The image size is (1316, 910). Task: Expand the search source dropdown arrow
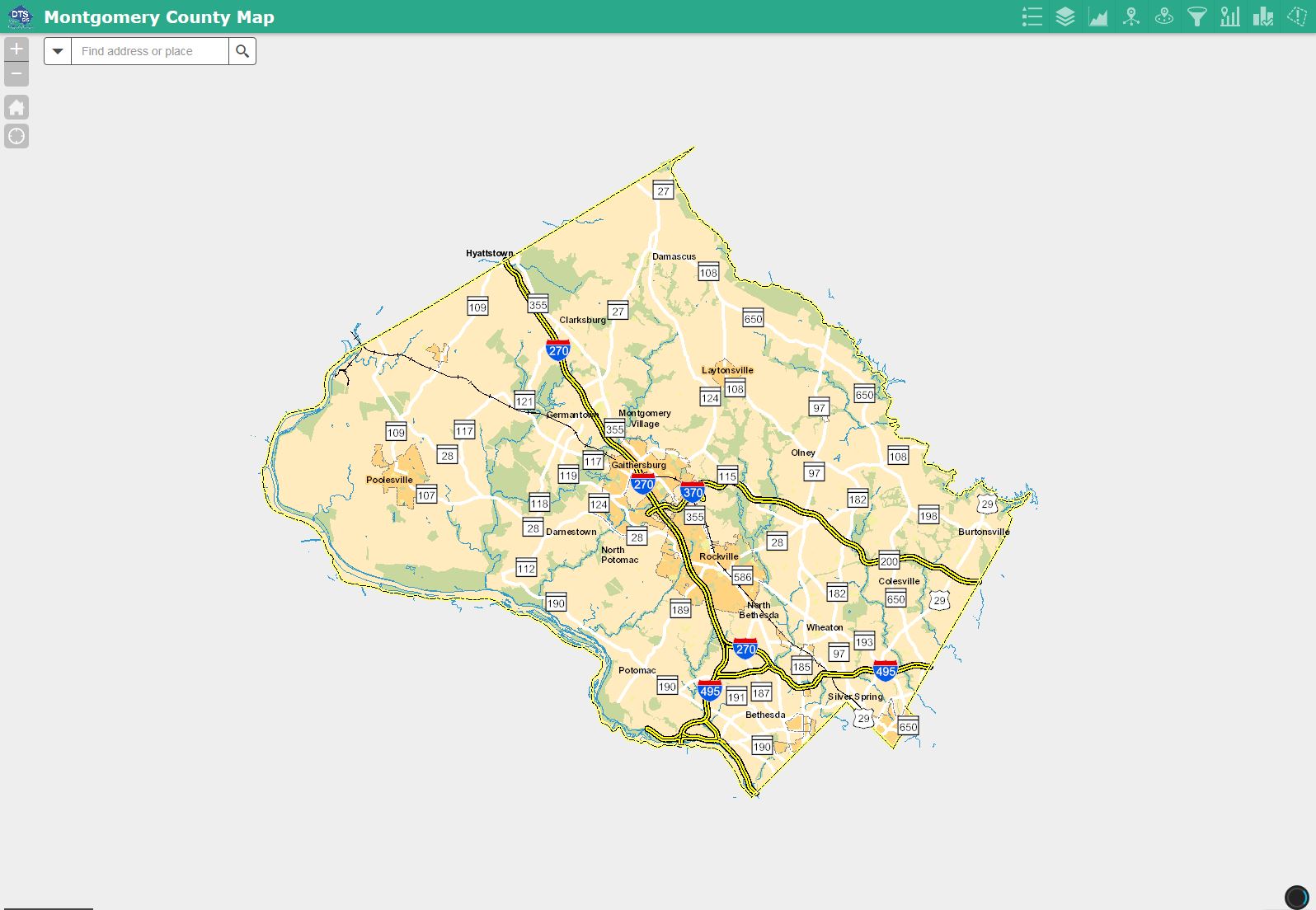coord(58,51)
